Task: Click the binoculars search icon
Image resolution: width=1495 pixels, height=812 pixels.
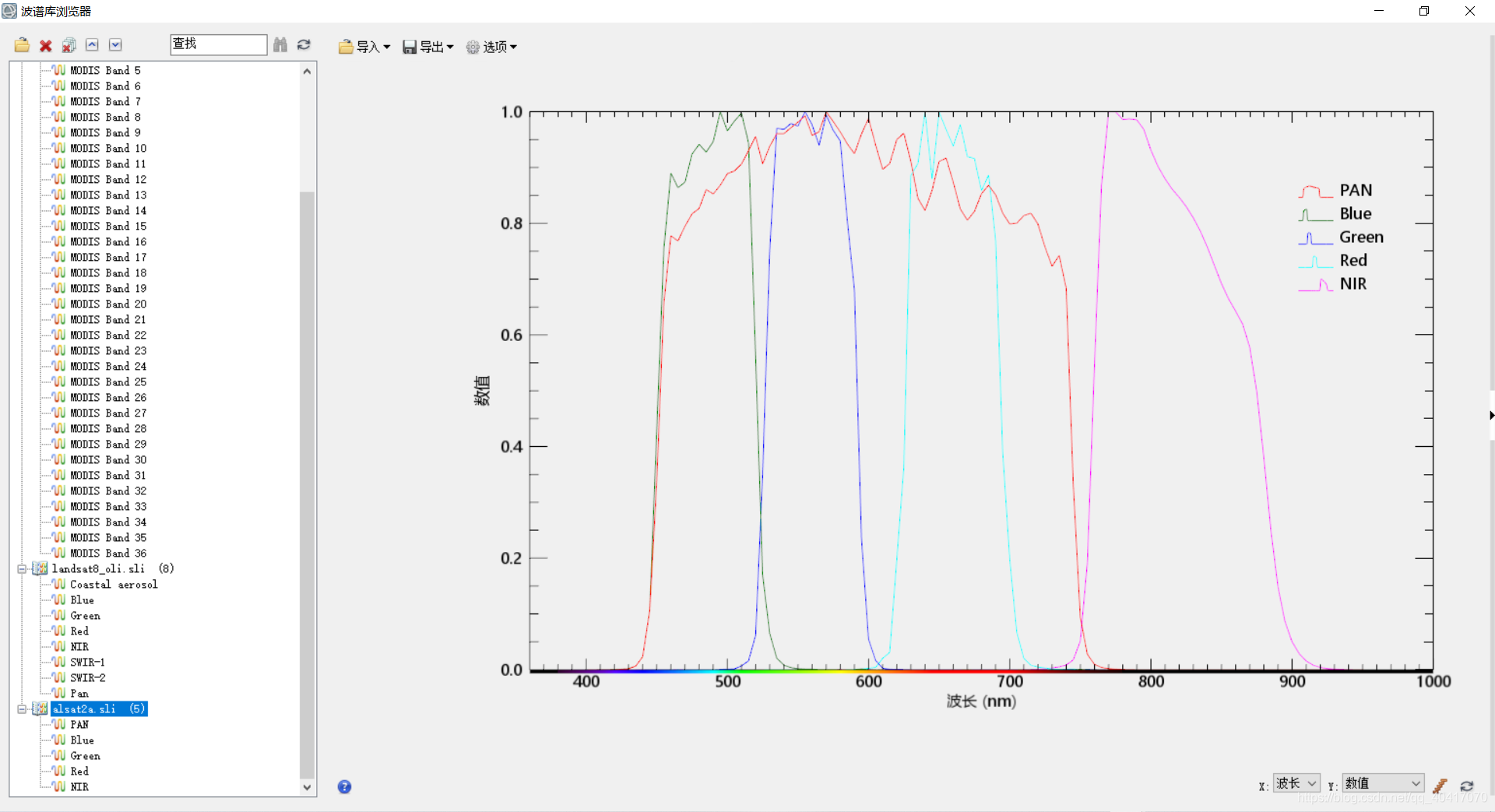Action: (280, 45)
